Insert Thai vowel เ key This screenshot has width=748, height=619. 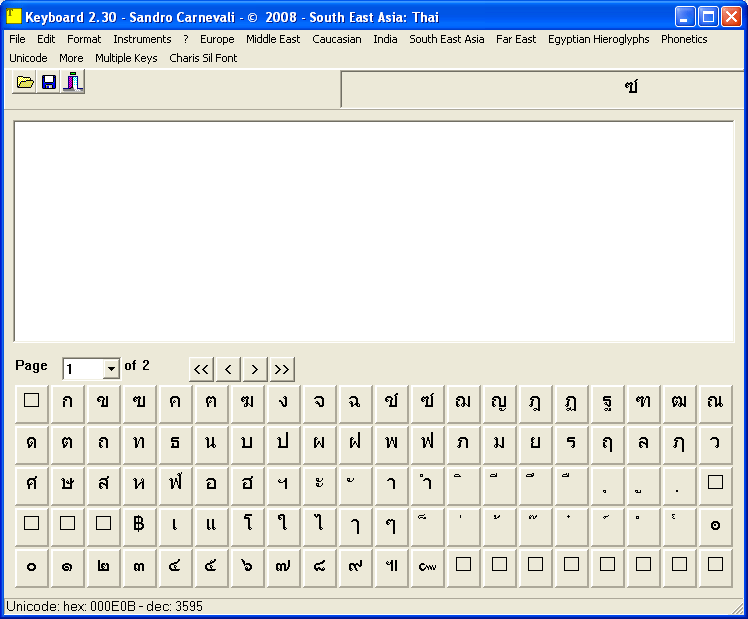(175, 527)
